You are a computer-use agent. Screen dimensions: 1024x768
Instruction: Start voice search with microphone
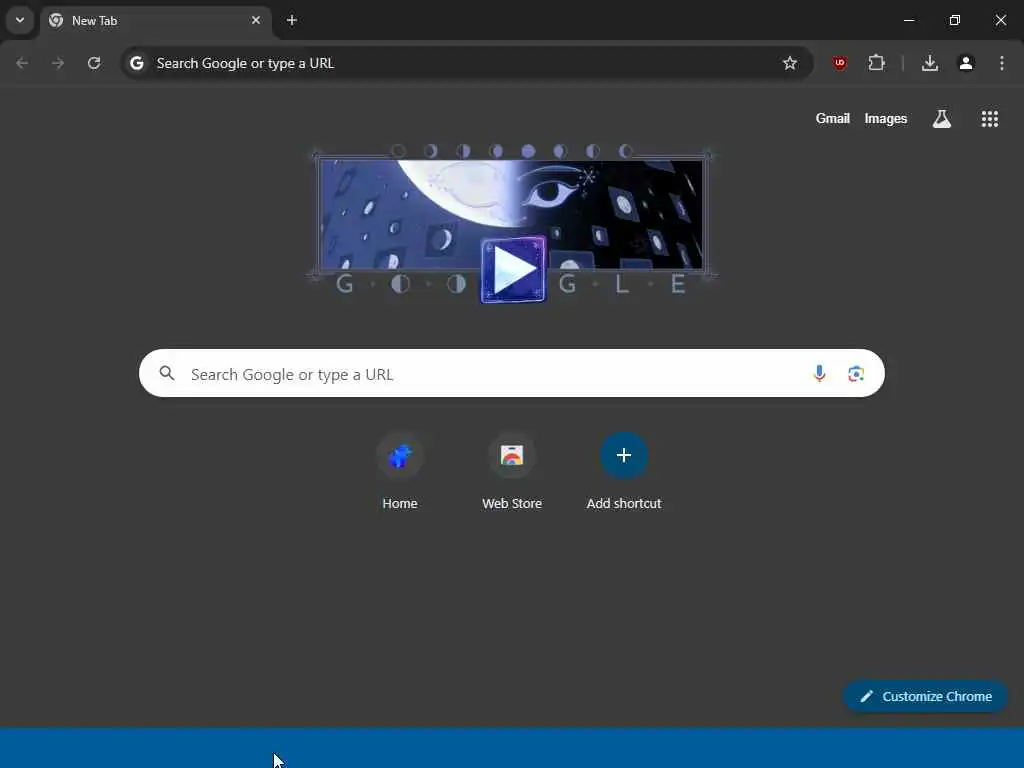point(819,374)
